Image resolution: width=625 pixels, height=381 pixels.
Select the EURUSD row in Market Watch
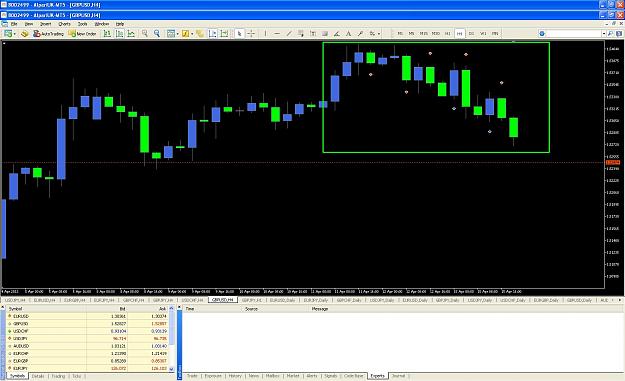tap(87, 316)
